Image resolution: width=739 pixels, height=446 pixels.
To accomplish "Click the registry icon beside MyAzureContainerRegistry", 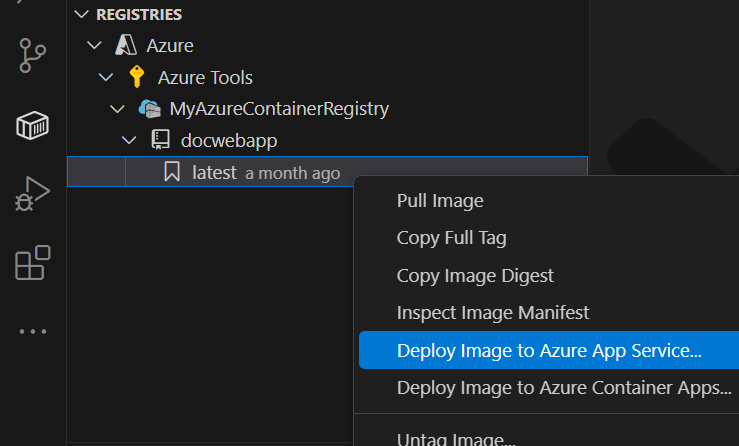I will [x=149, y=108].
